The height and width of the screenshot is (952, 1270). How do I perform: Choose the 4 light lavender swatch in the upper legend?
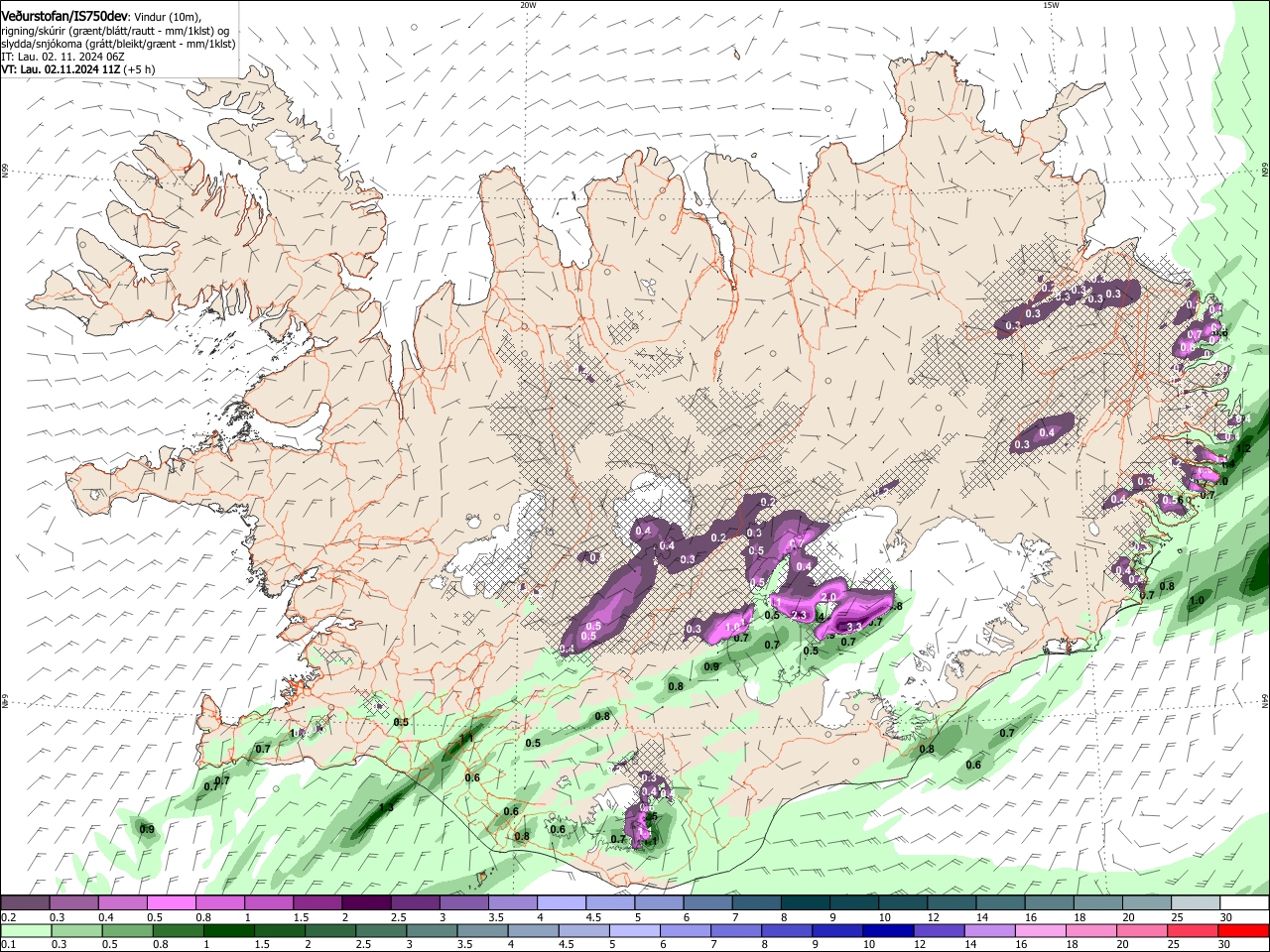560,903
